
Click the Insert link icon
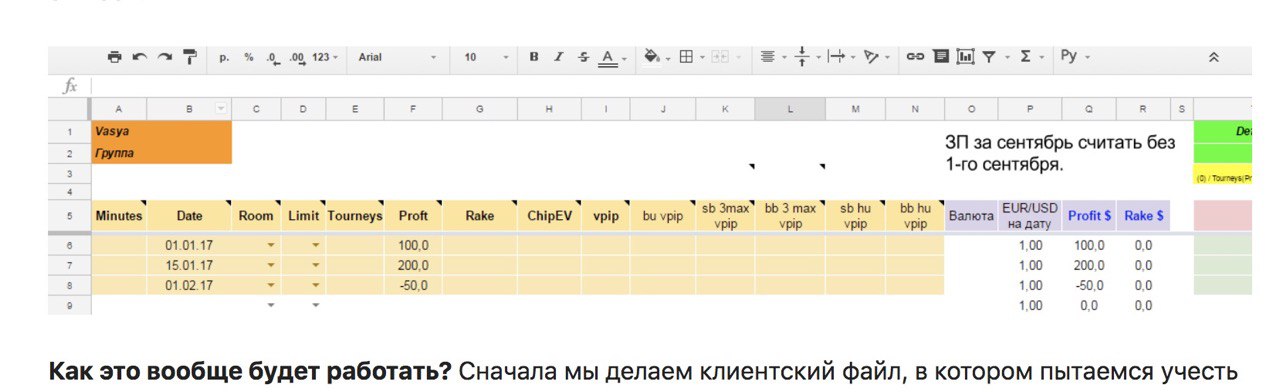point(915,57)
